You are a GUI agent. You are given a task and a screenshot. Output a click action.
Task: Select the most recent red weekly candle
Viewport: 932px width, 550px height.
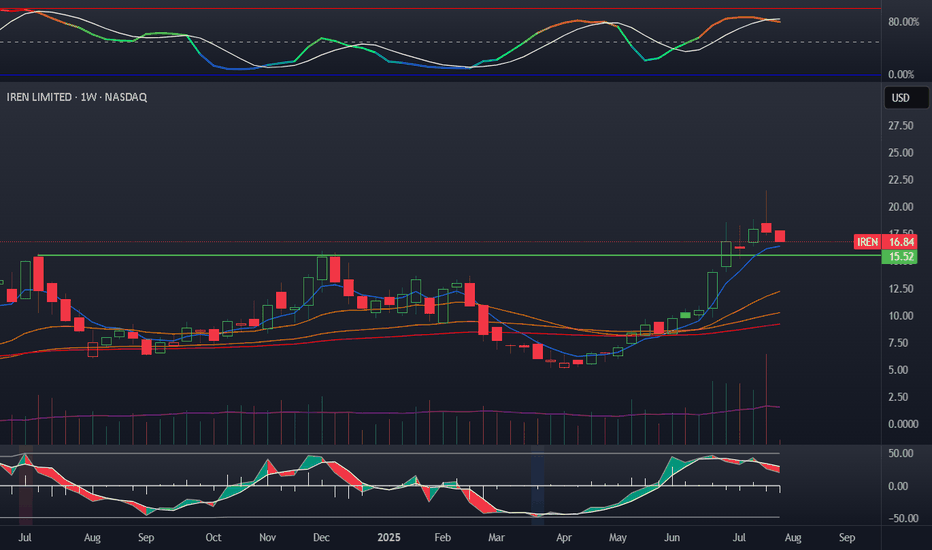[780, 236]
